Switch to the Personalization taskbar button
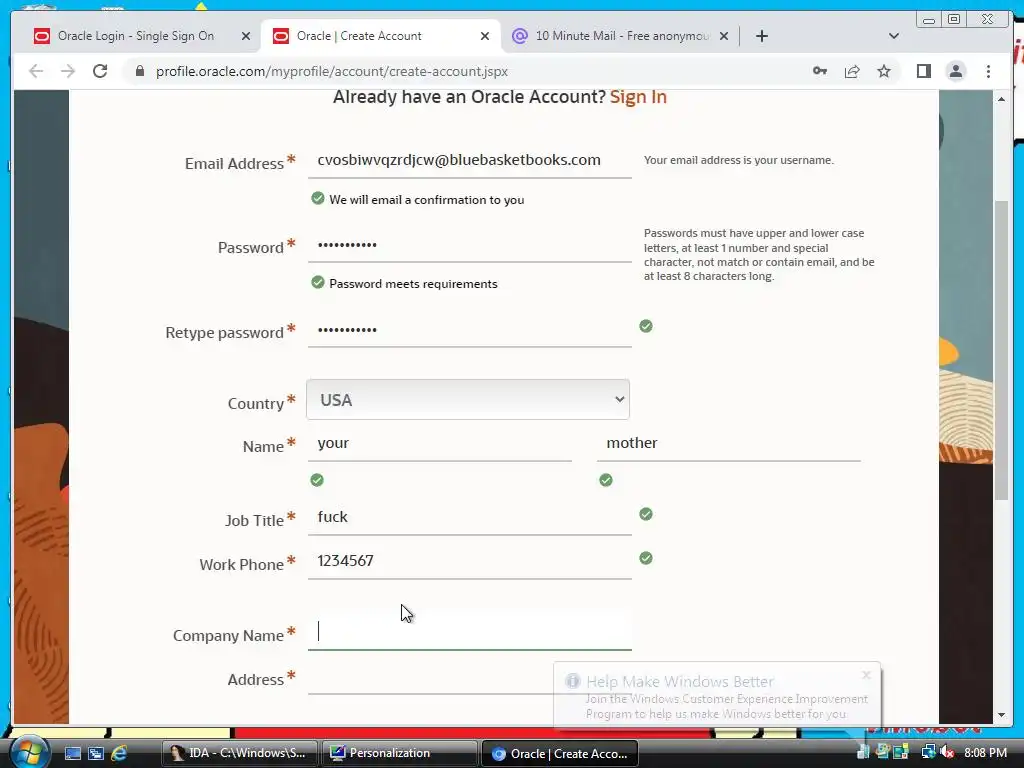 coord(400,753)
